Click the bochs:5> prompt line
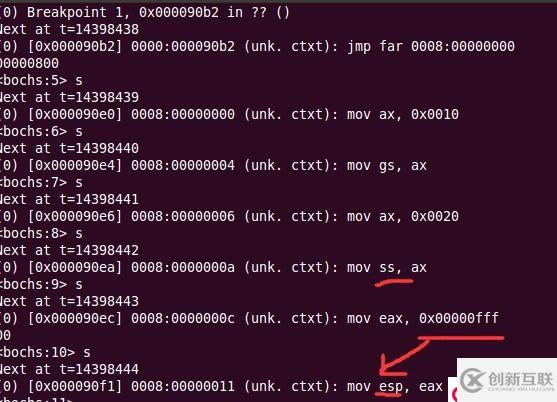The height and width of the screenshot is (402, 557). tap(41, 80)
